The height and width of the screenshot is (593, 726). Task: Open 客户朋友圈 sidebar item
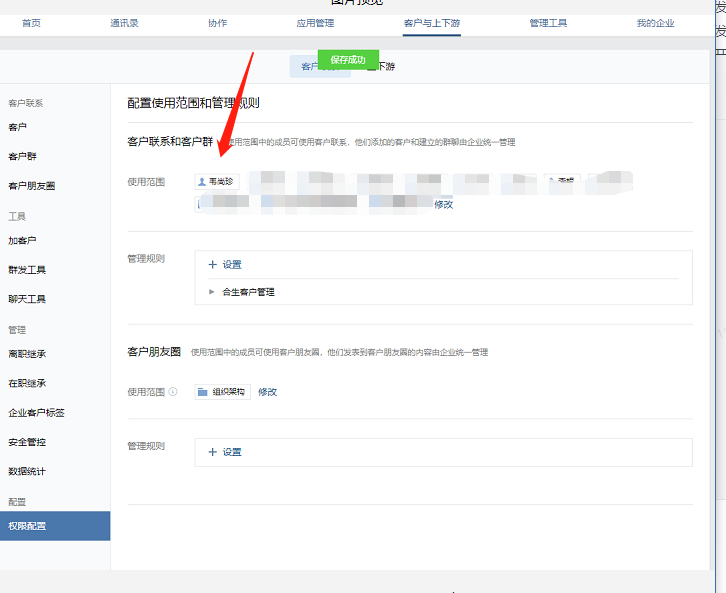(31, 186)
